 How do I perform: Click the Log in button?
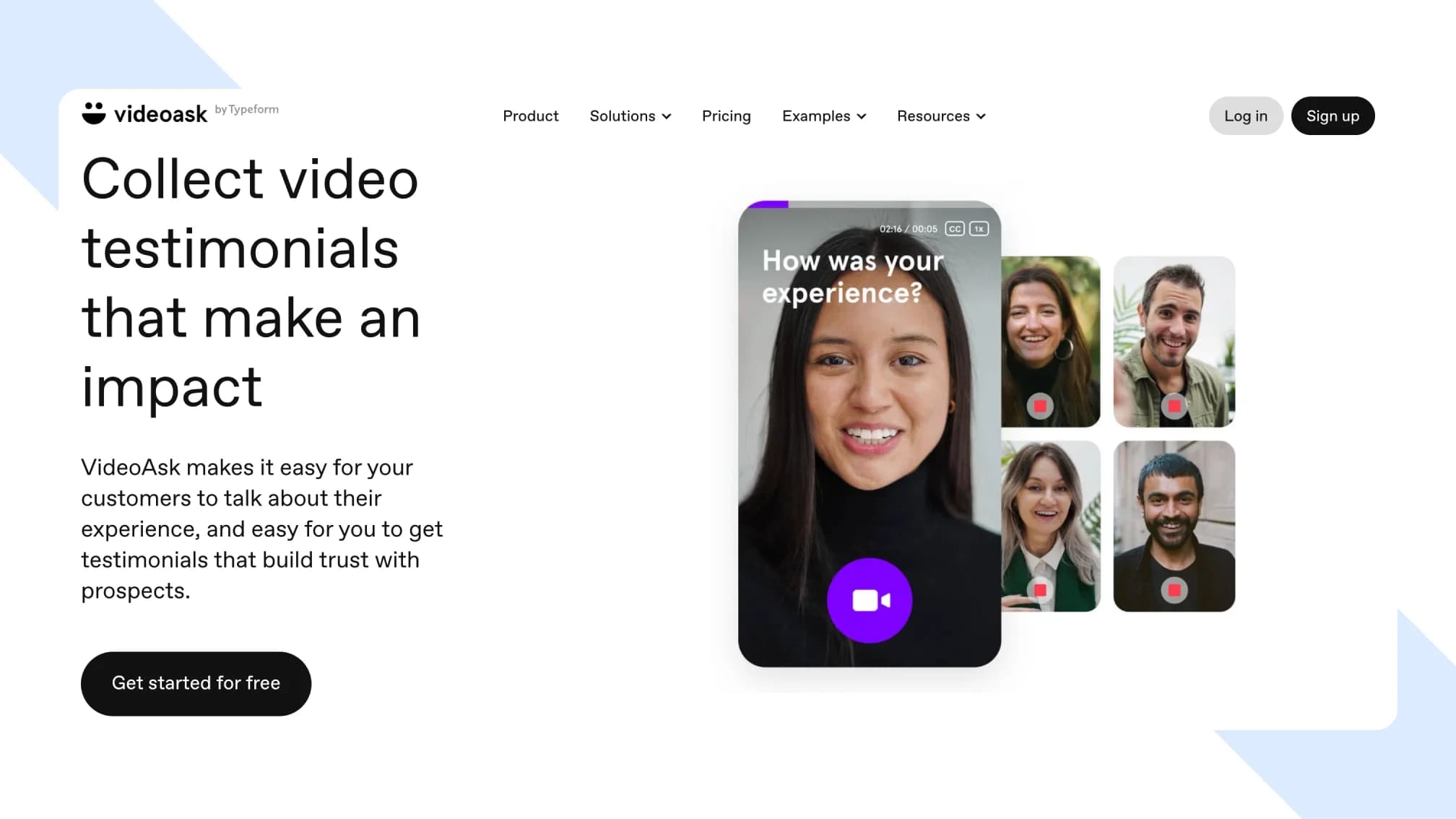pyautogui.click(x=1245, y=116)
